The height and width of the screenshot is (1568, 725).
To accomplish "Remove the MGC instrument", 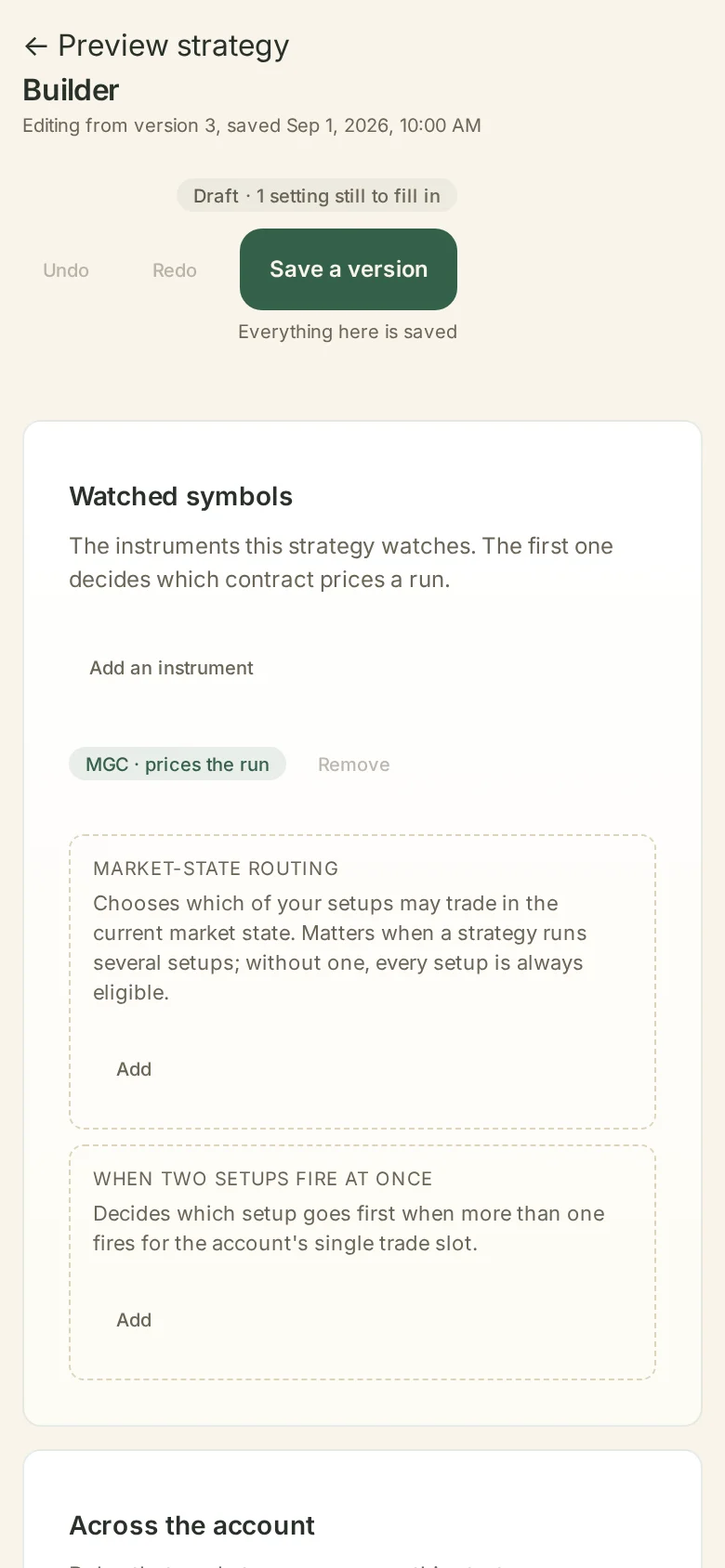I will pos(354,764).
